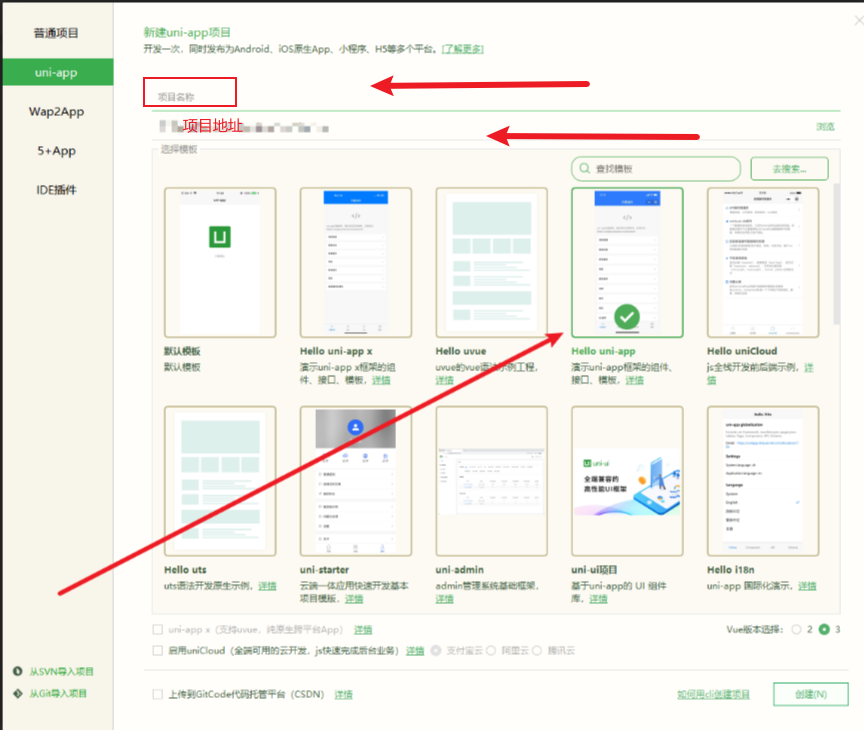Viewport: 864px width, 730px height.
Task: Select the uni-starter template thumbnail
Action: point(355,481)
